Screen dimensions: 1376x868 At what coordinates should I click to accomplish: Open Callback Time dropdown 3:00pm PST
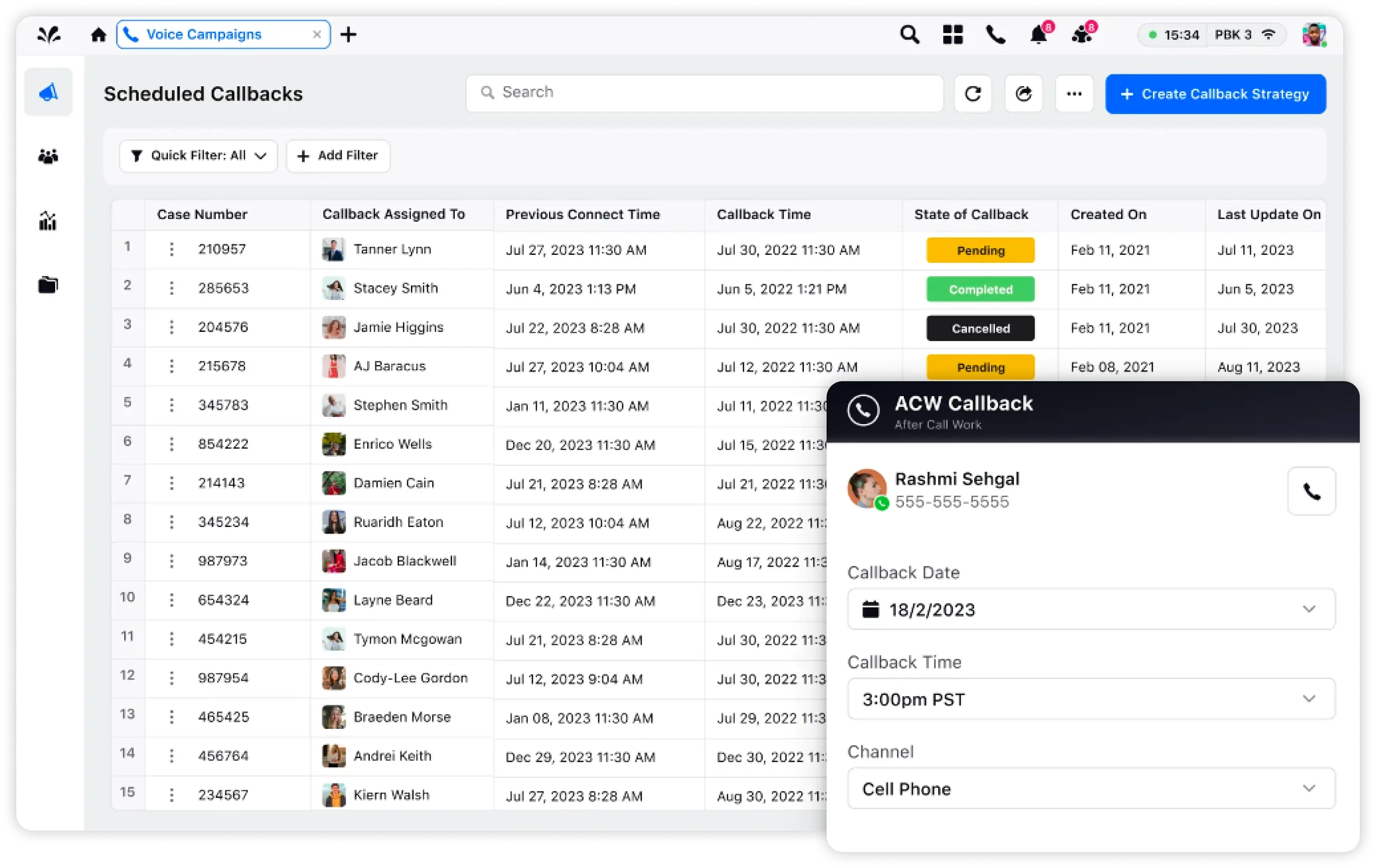tap(1091, 699)
